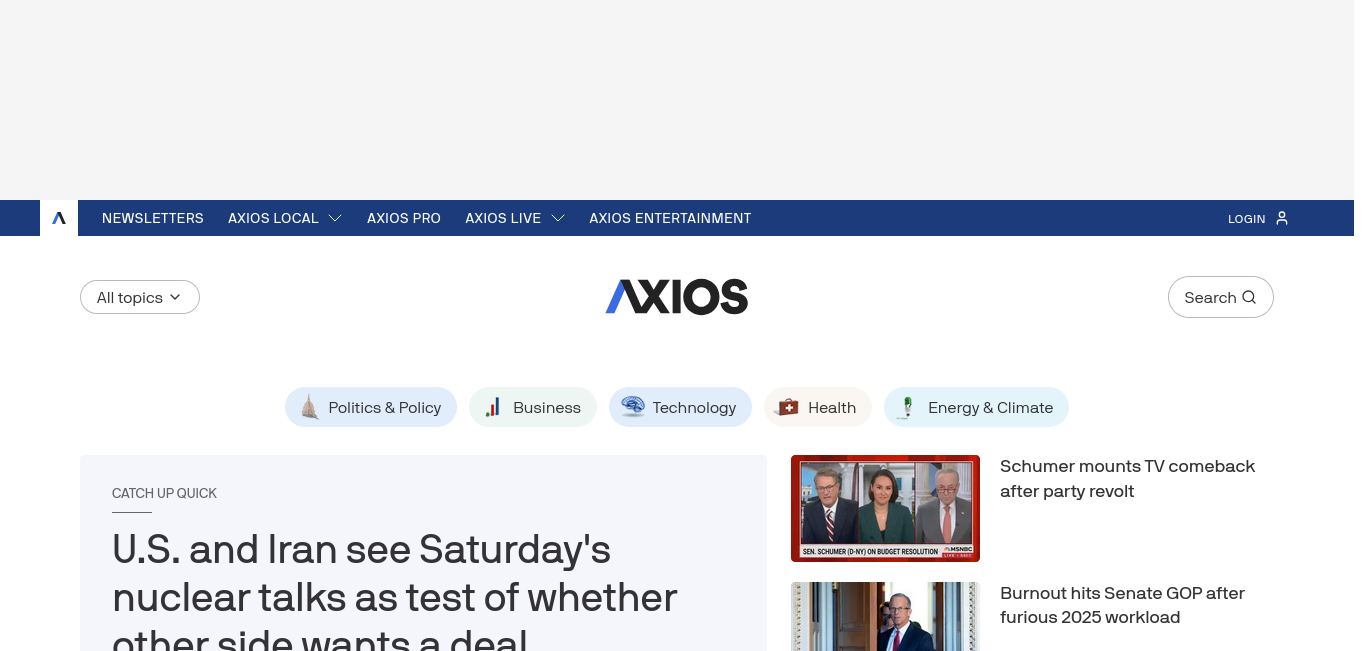
Task: Click the large Axios logo
Action: (677, 297)
